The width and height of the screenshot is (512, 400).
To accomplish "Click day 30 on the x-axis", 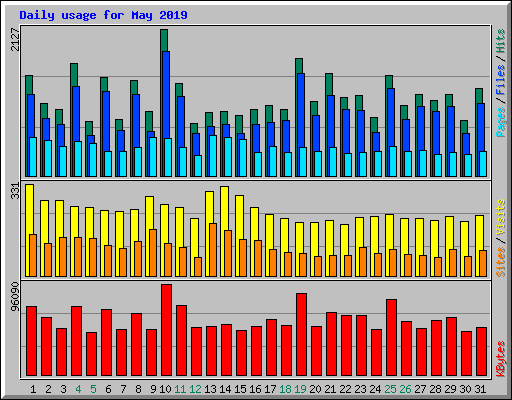I will (x=465, y=389).
